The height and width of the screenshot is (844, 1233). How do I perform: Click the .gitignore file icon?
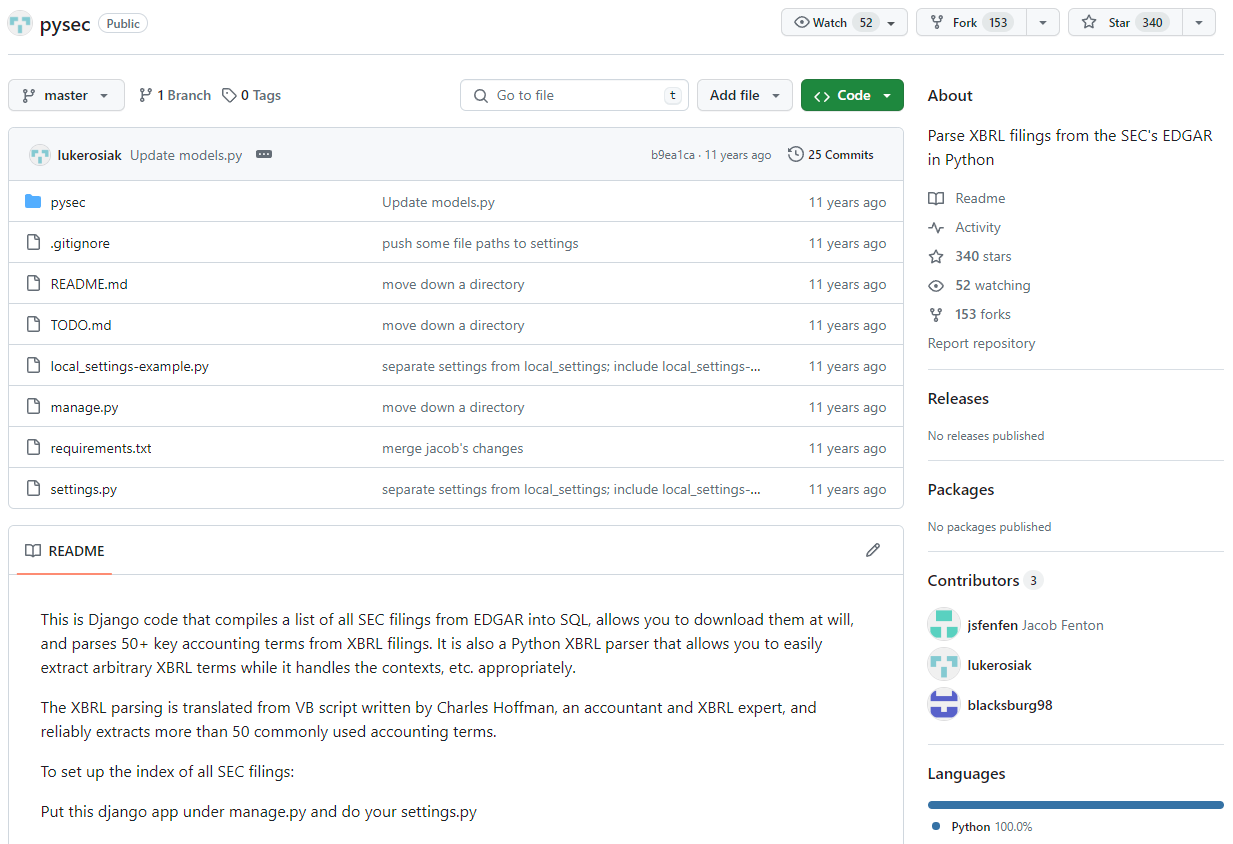[x=32, y=243]
